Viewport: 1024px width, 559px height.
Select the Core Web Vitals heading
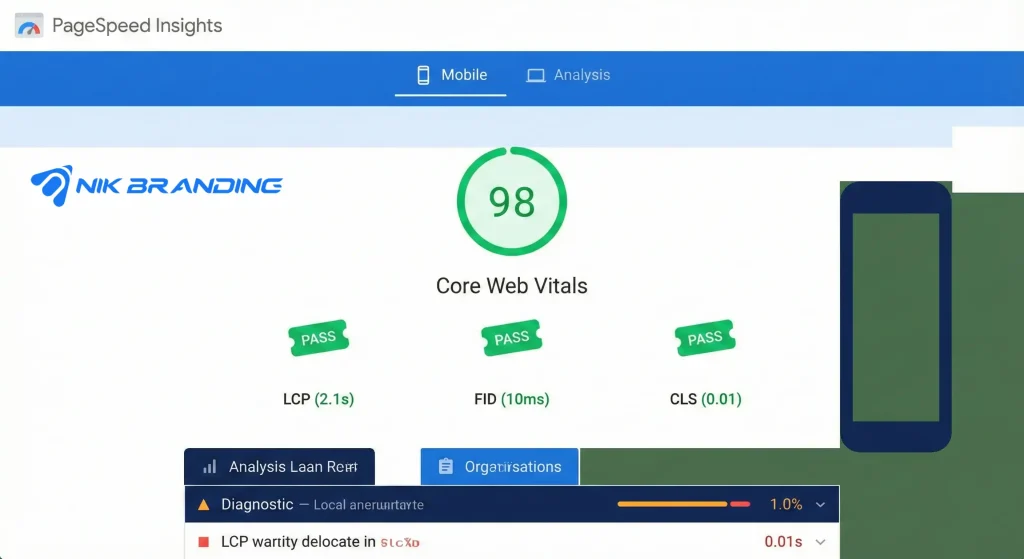(x=512, y=286)
